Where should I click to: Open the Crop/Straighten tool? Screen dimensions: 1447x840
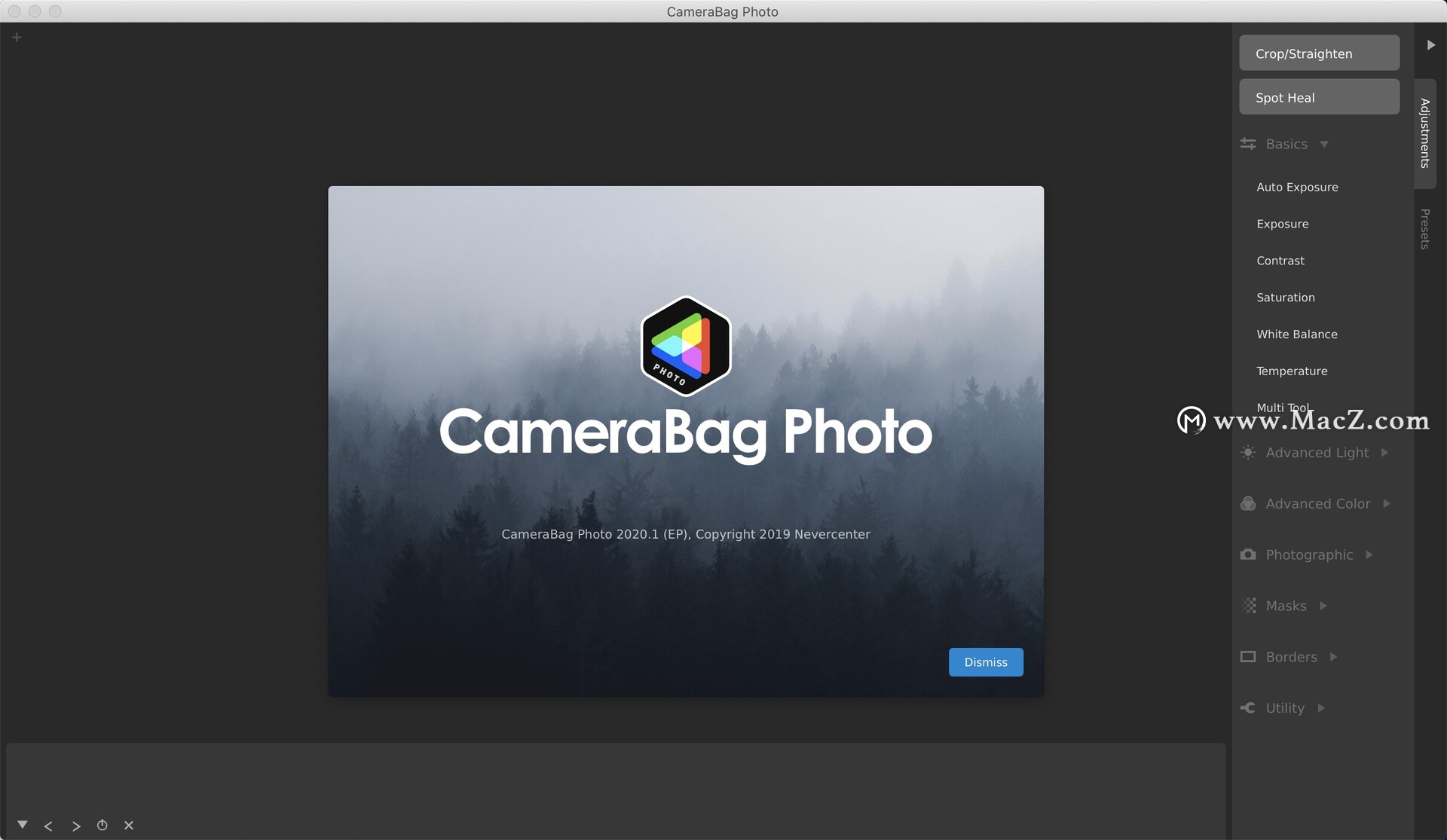pyautogui.click(x=1319, y=53)
